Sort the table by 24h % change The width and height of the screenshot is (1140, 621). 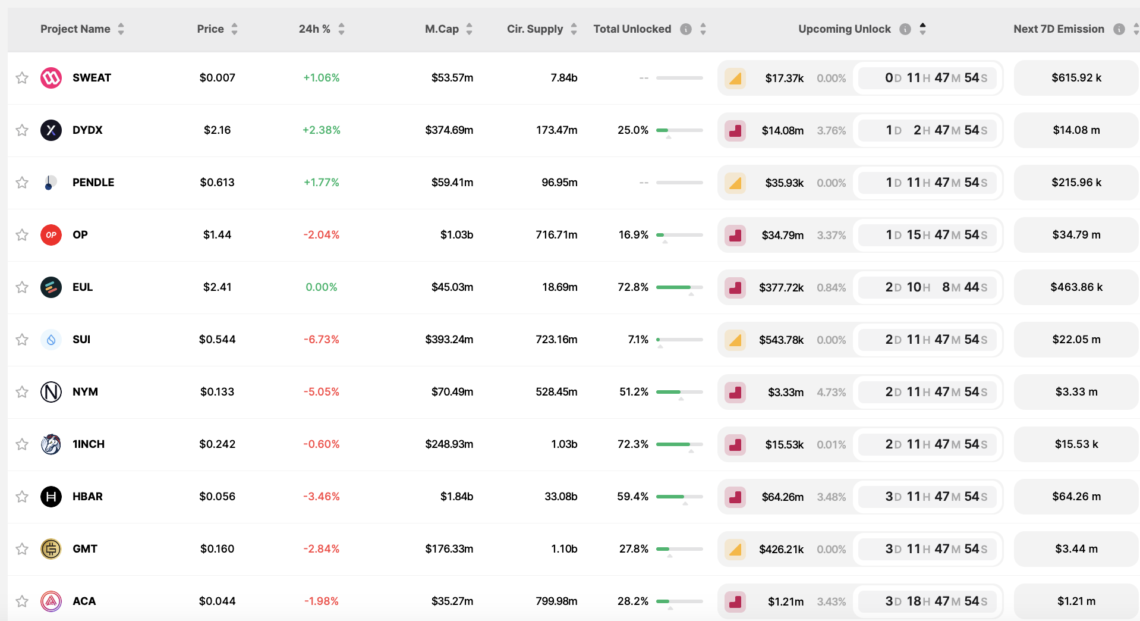[341, 29]
